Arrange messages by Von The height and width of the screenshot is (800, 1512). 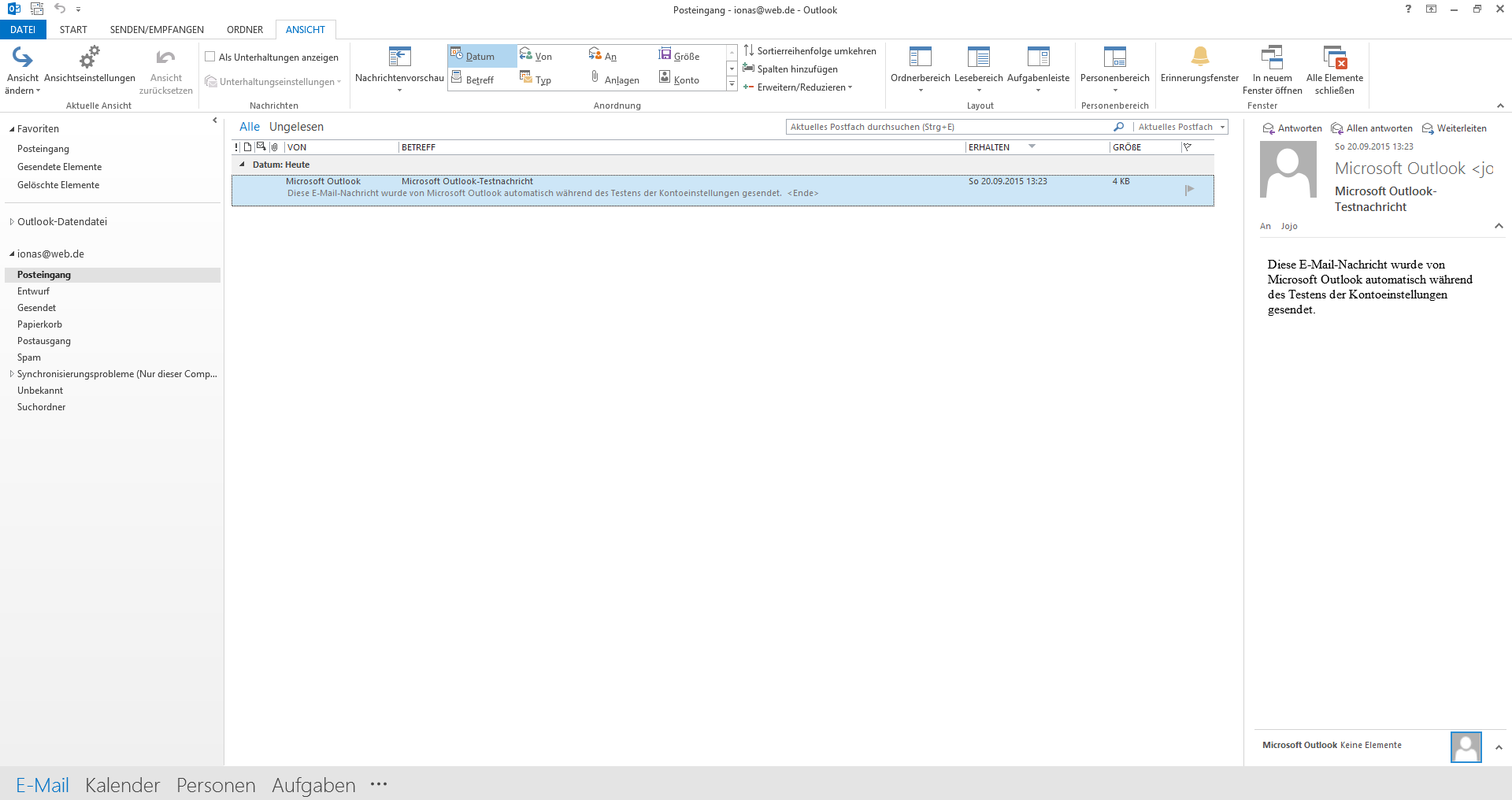(x=536, y=56)
